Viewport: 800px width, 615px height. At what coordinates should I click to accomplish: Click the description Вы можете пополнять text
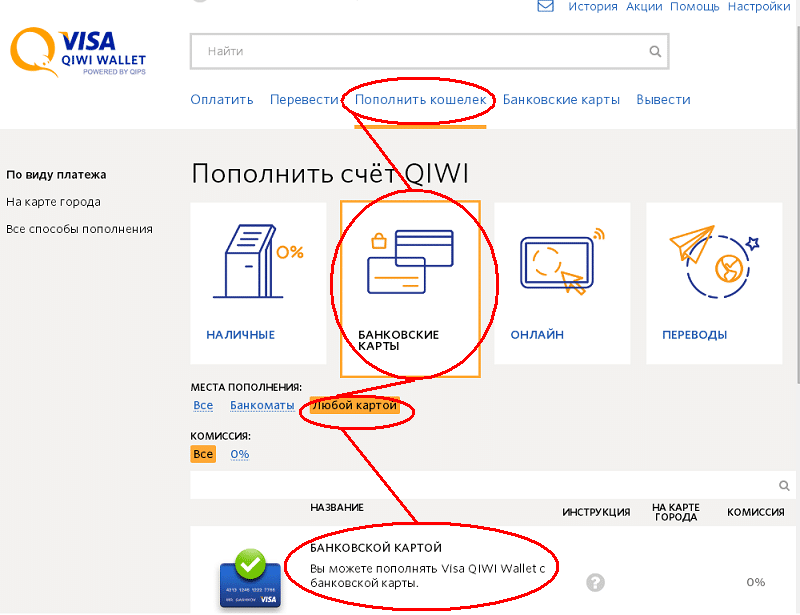[428, 576]
